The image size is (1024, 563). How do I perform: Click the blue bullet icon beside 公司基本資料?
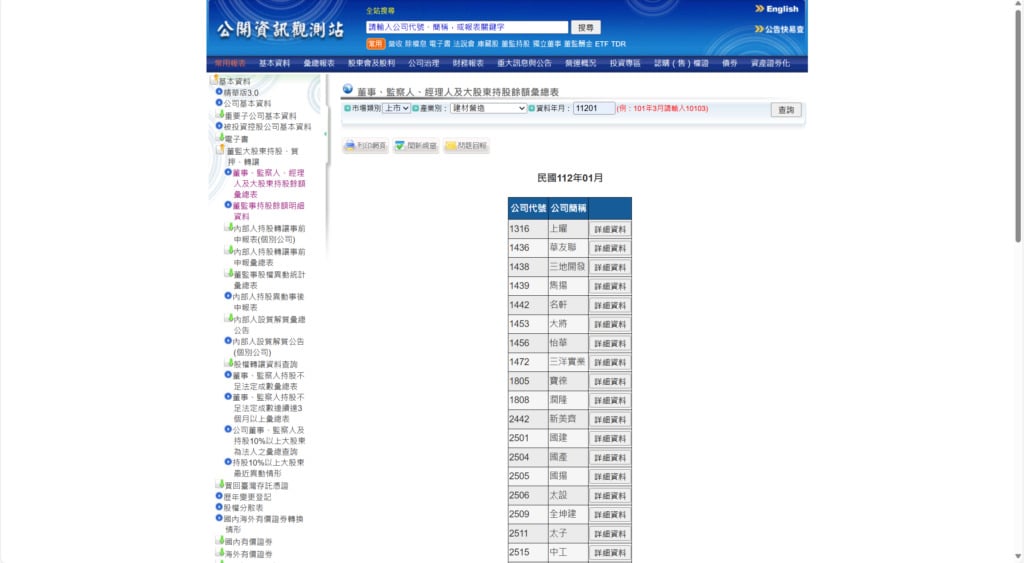click(219, 103)
